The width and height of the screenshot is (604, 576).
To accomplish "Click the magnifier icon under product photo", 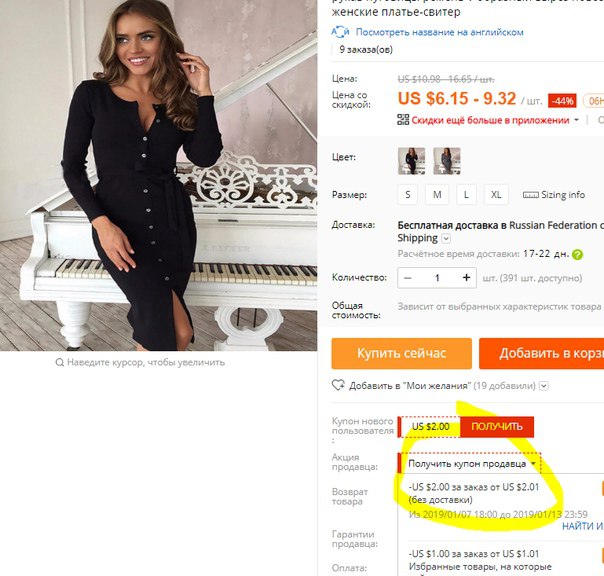I will click(60, 362).
